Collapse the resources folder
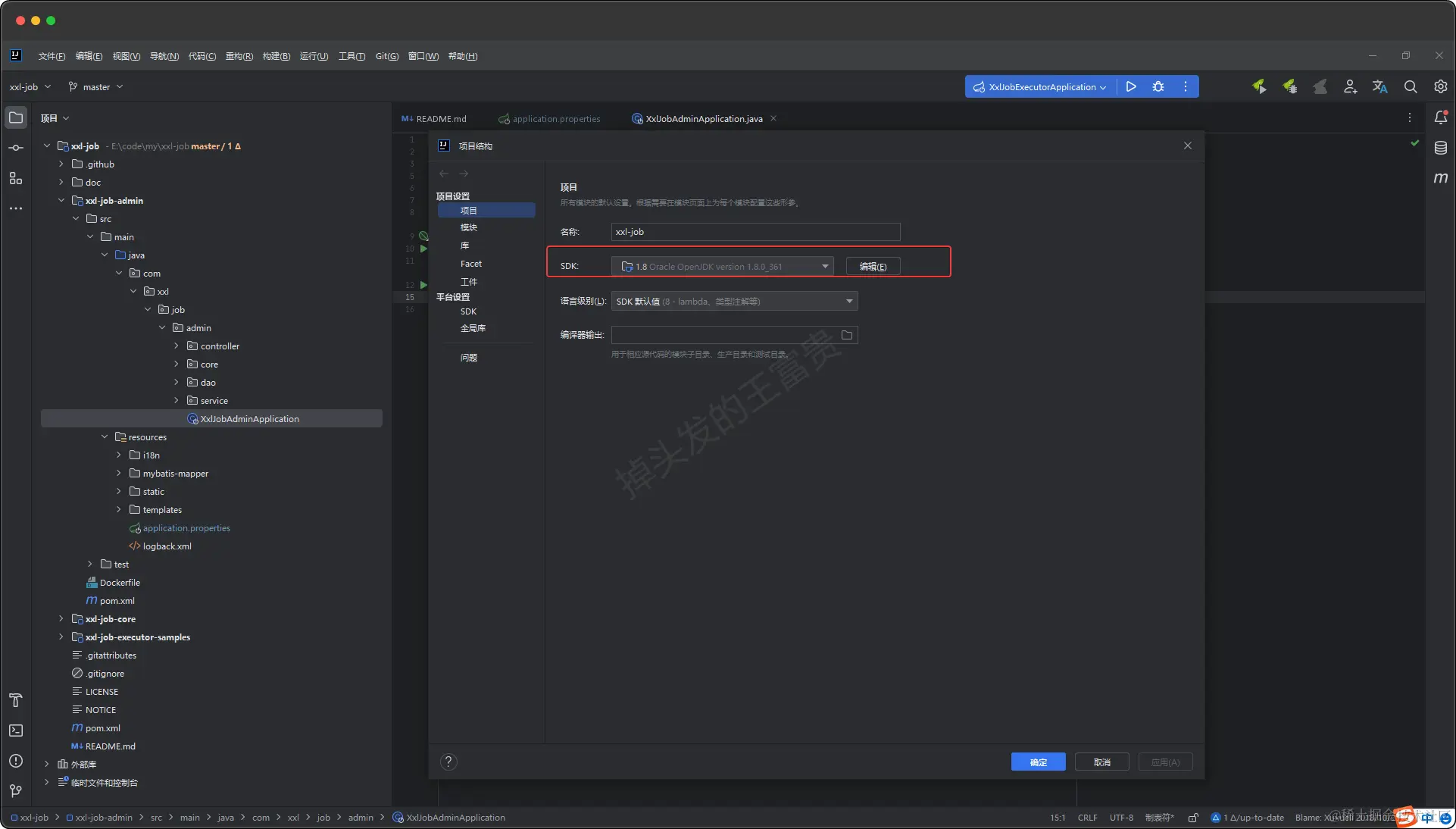Screen dimensions: 1456x829 pos(105,437)
